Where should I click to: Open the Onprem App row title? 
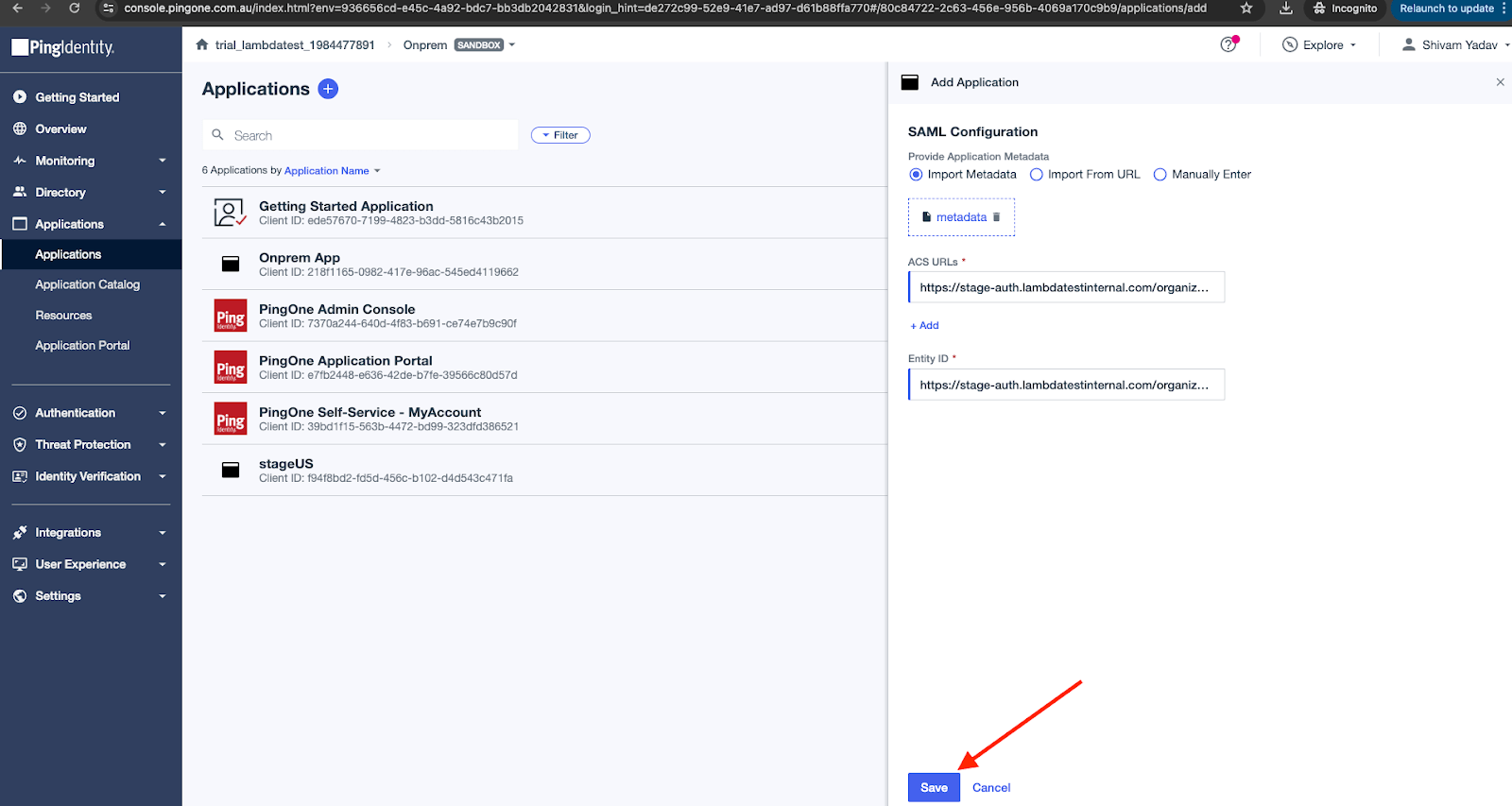(x=300, y=258)
